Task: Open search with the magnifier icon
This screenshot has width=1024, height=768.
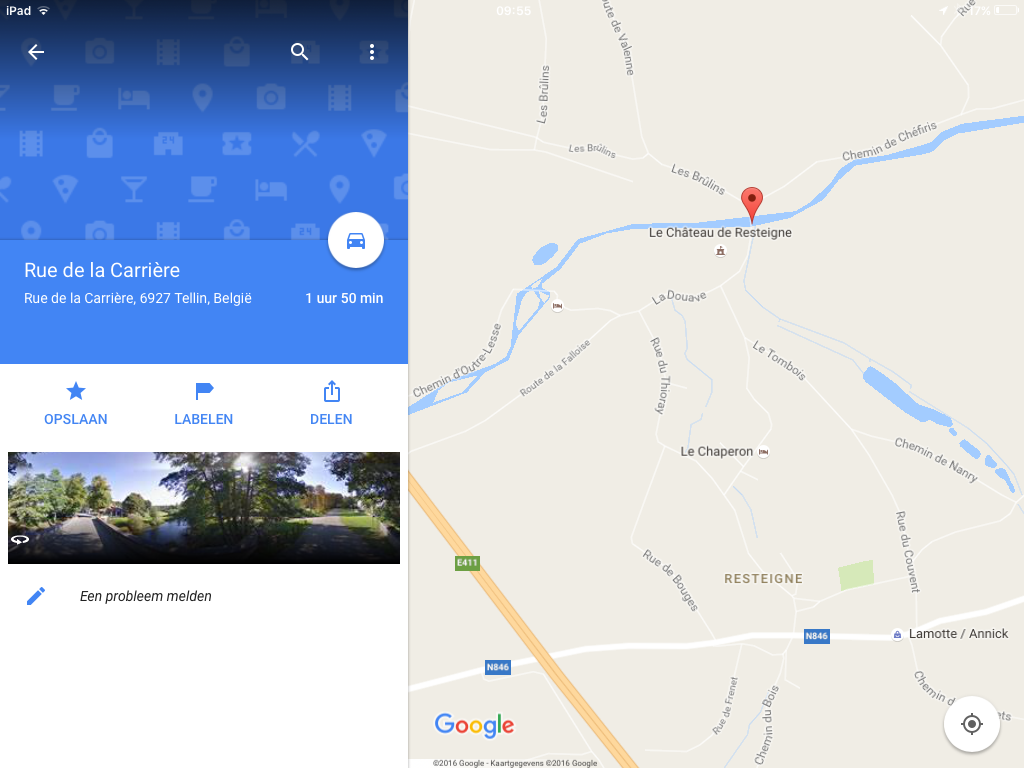Action: pyautogui.click(x=299, y=52)
